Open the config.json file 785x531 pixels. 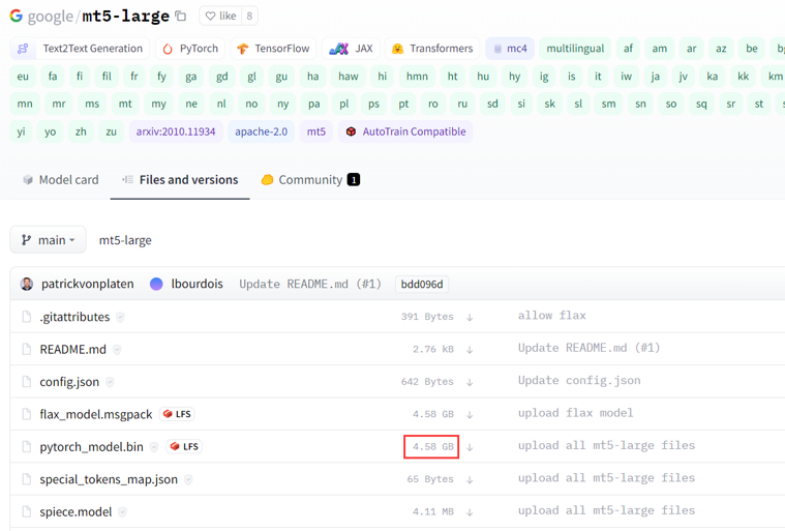(x=70, y=382)
